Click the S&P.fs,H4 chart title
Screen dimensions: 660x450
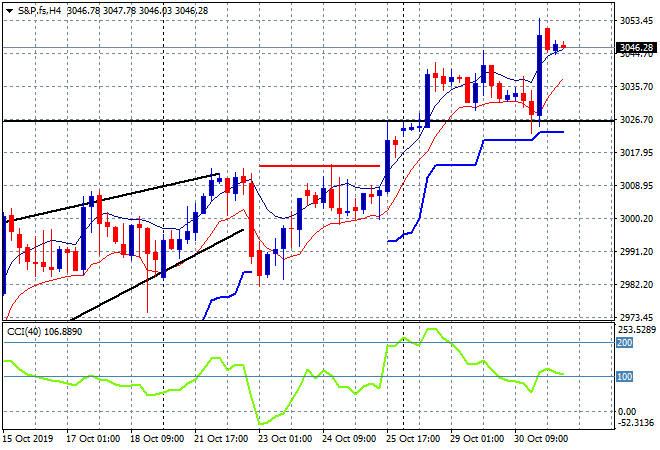coord(39,11)
